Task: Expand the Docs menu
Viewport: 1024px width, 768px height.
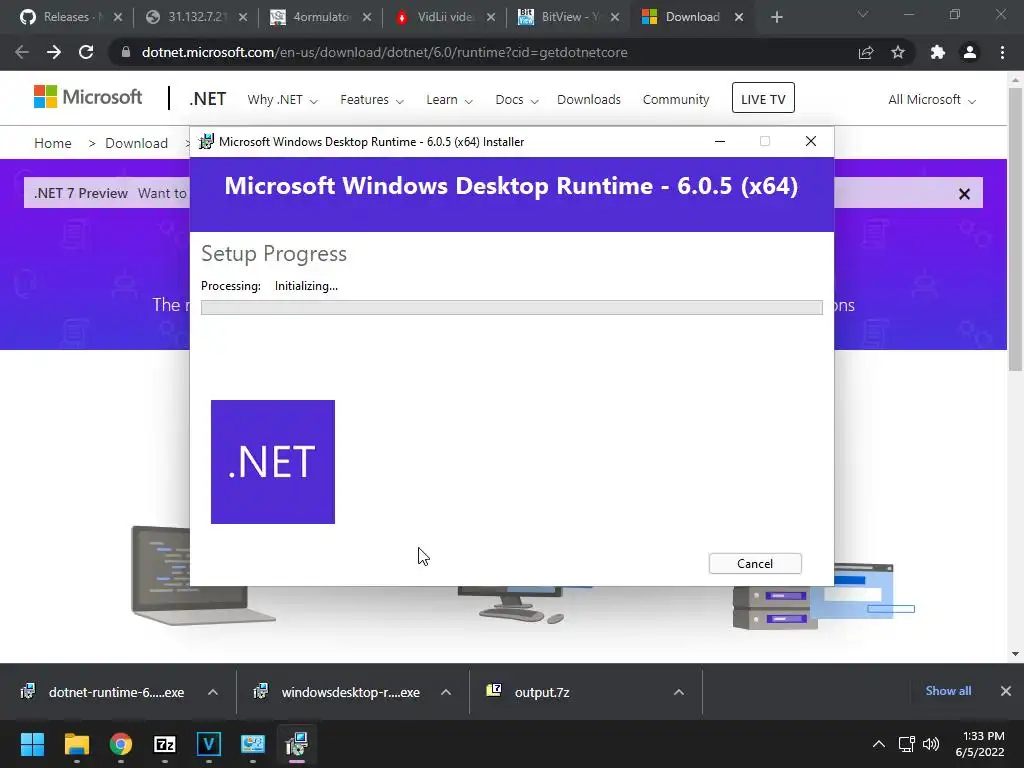Action: click(x=517, y=100)
